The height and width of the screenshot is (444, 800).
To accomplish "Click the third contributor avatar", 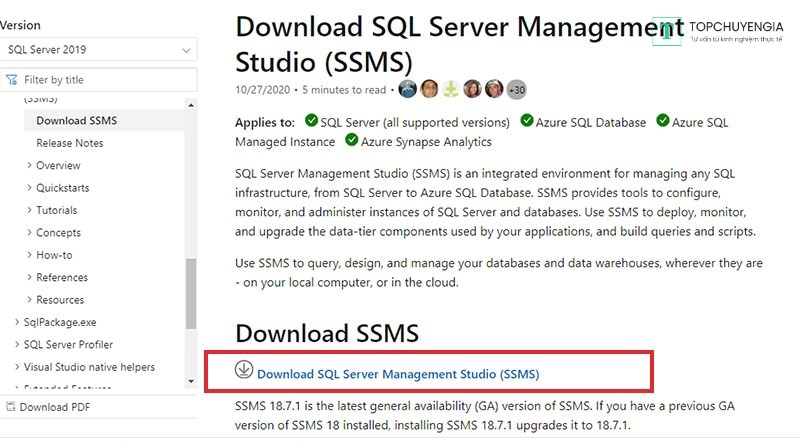I will coord(451,89).
